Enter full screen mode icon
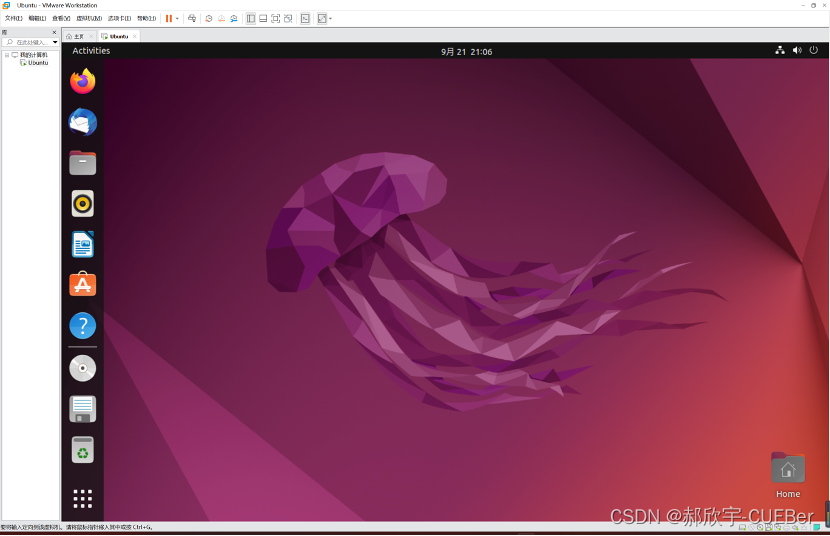830x536 pixels. click(276, 19)
